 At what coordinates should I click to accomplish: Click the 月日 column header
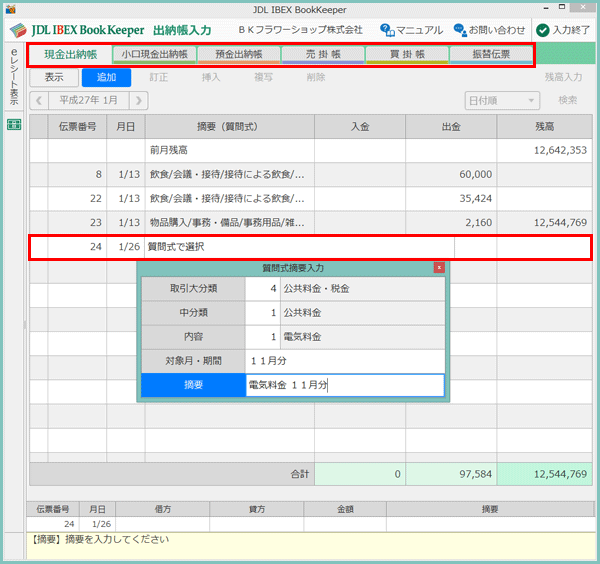tap(126, 127)
